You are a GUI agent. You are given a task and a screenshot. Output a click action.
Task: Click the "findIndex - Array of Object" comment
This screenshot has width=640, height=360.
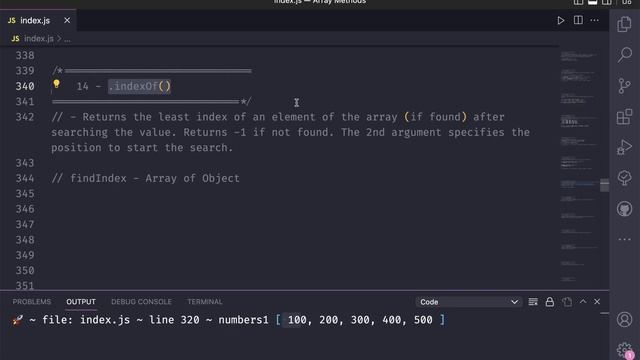[145, 178]
